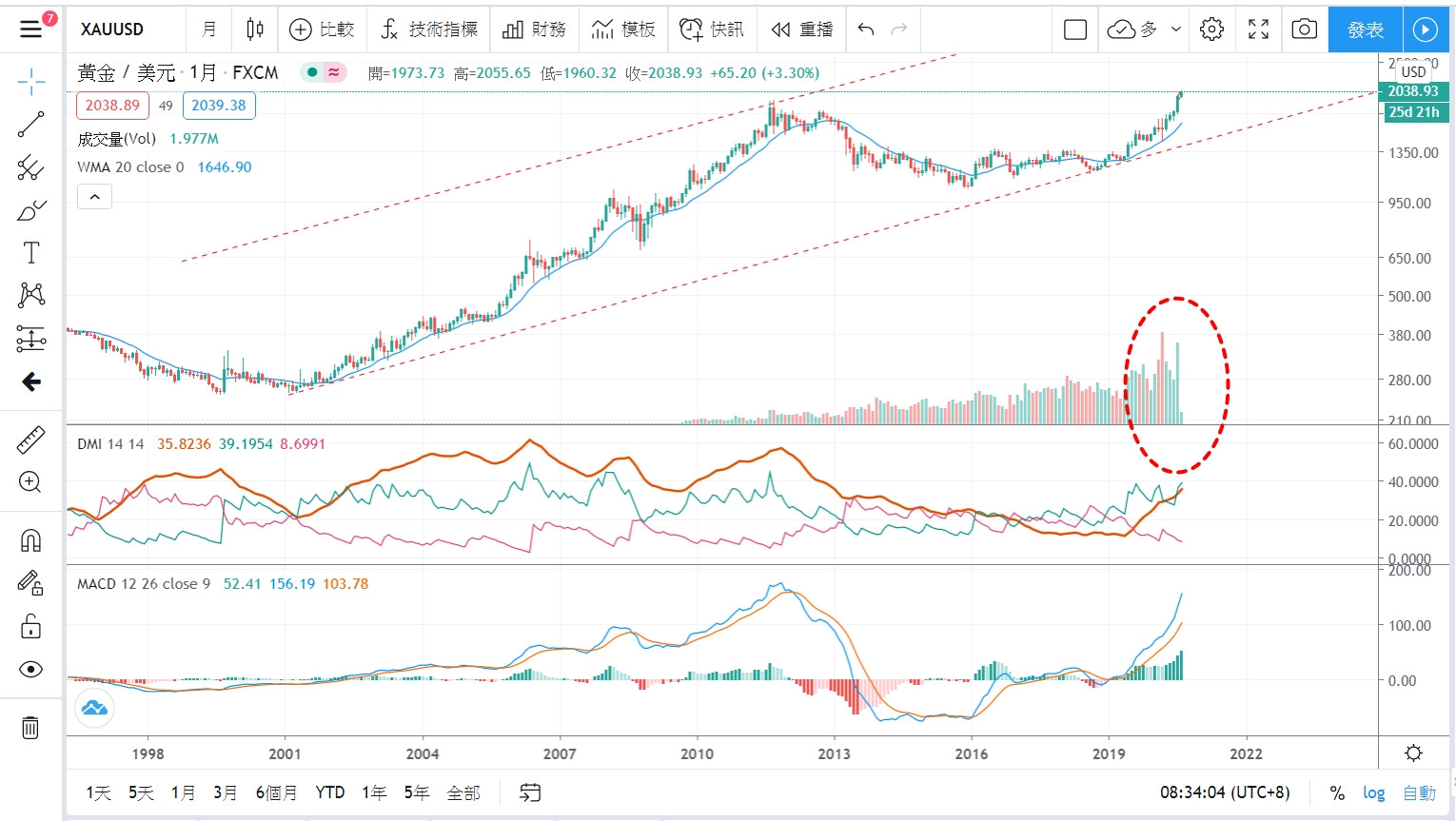Select the 5年 time range

(416, 792)
